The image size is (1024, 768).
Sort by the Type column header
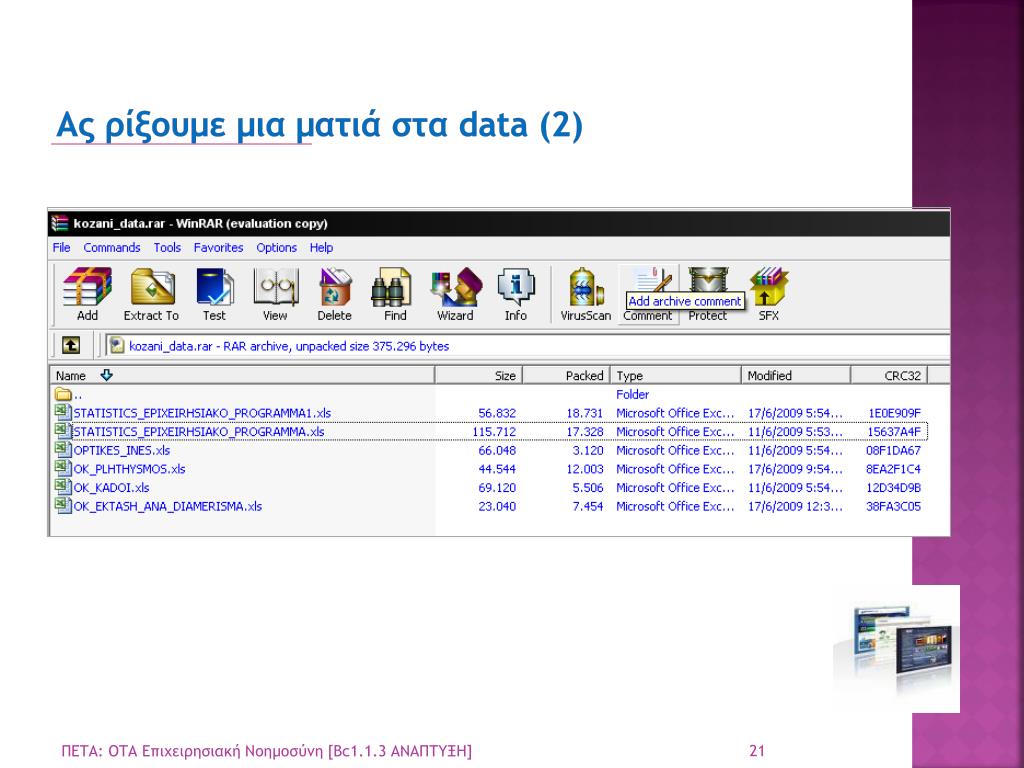(676, 376)
